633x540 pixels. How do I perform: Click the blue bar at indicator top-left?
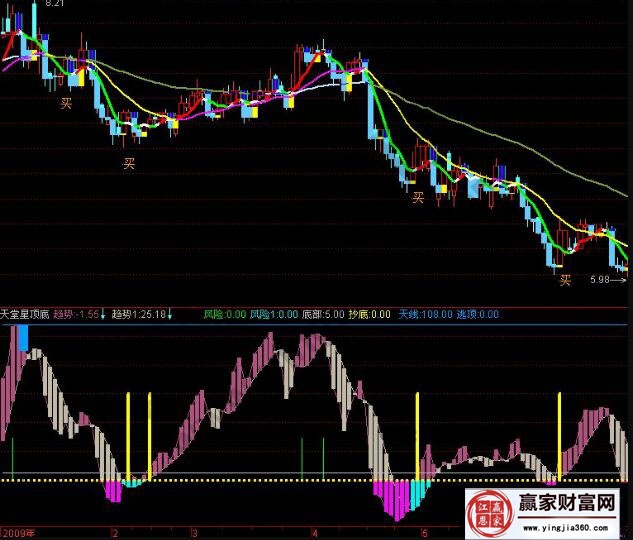tap(22, 338)
